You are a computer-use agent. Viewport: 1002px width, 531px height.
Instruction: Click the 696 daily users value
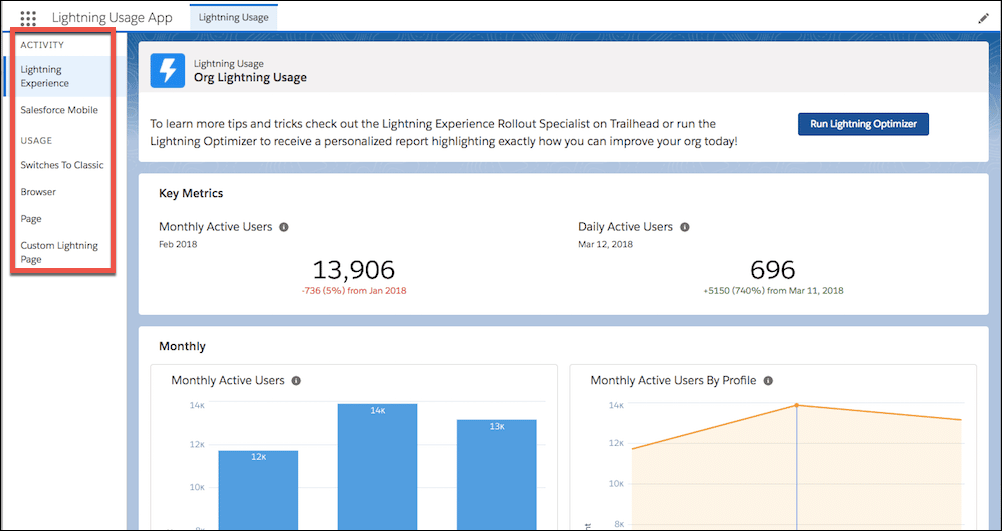click(x=773, y=270)
